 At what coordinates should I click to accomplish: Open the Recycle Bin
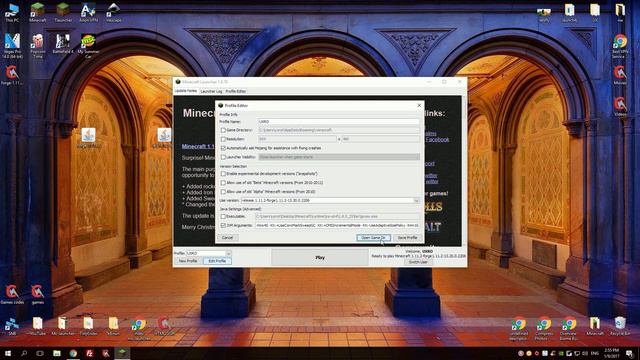click(x=620, y=326)
